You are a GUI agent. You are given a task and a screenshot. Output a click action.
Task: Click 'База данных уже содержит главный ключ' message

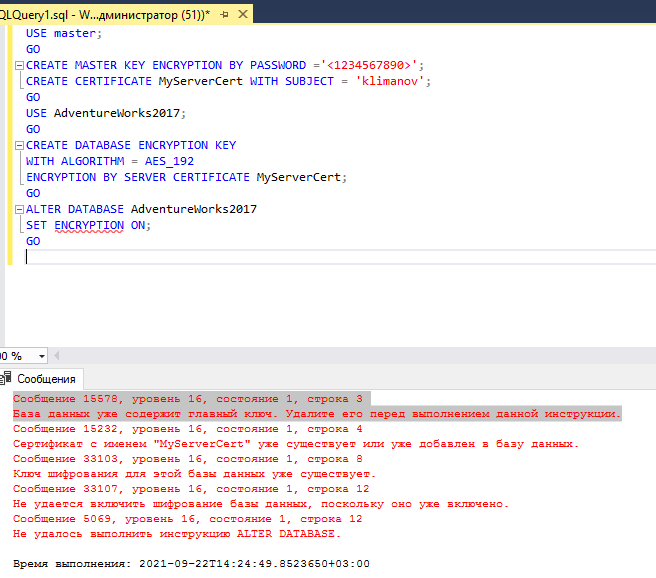(x=317, y=414)
